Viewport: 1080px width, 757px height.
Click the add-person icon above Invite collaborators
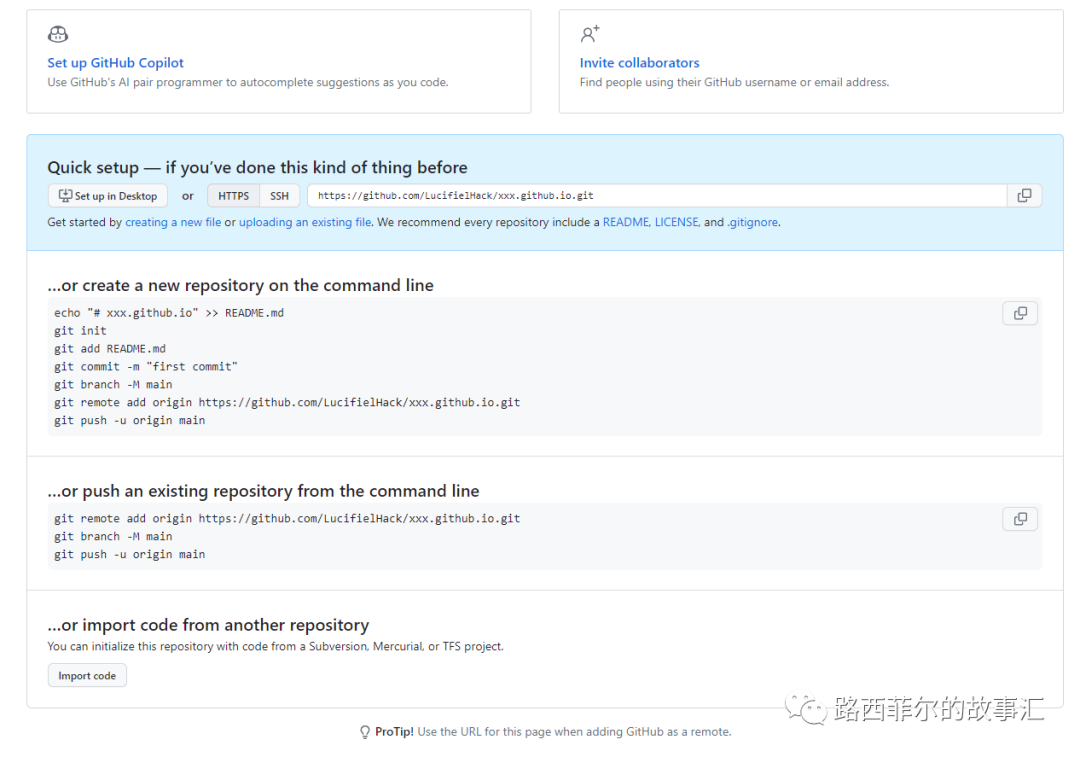pos(590,34)
